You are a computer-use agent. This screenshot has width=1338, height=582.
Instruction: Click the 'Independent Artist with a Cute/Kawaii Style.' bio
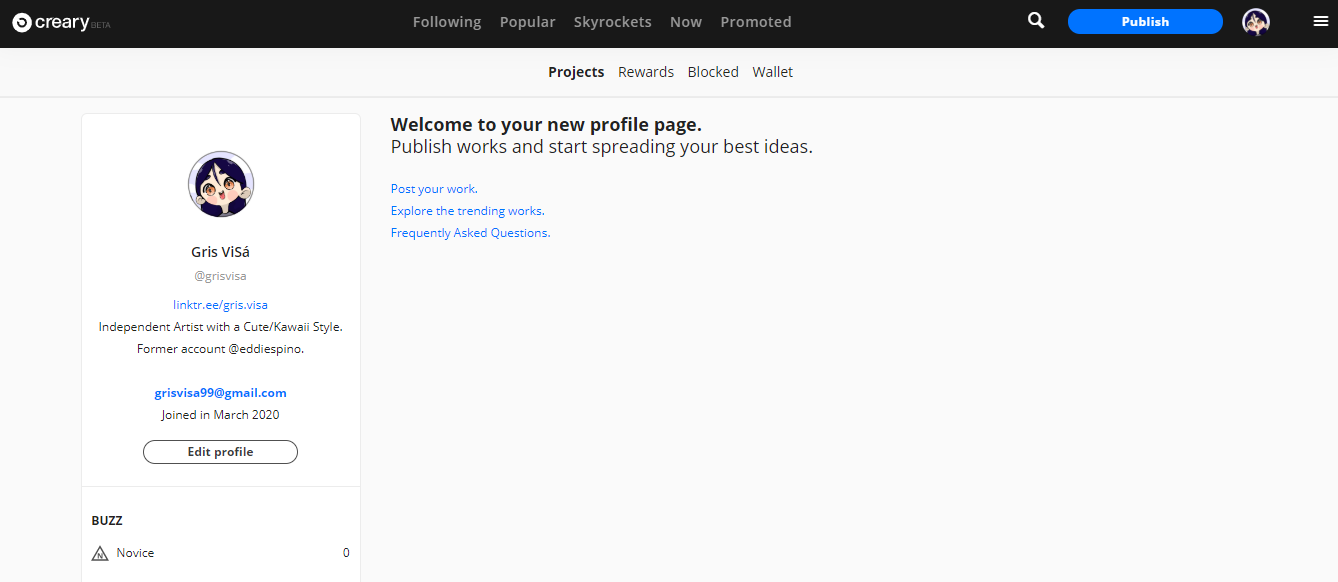coord(221,327)
